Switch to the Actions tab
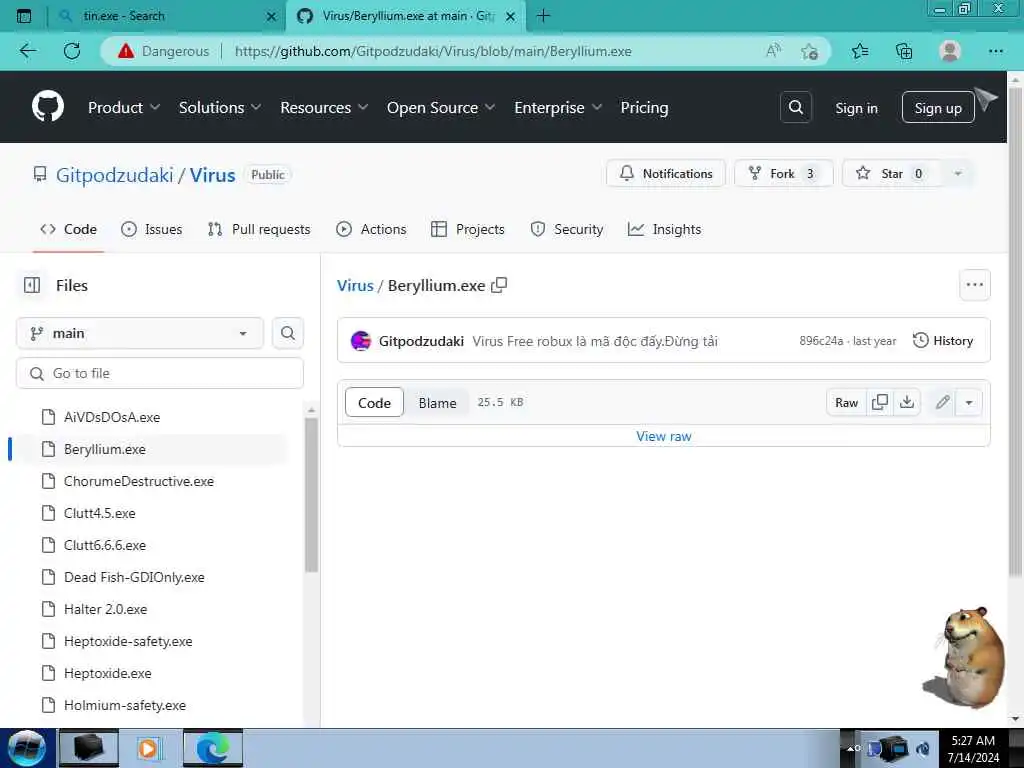The width and height of the screenshot is (1024, 768). coord(371,229)
